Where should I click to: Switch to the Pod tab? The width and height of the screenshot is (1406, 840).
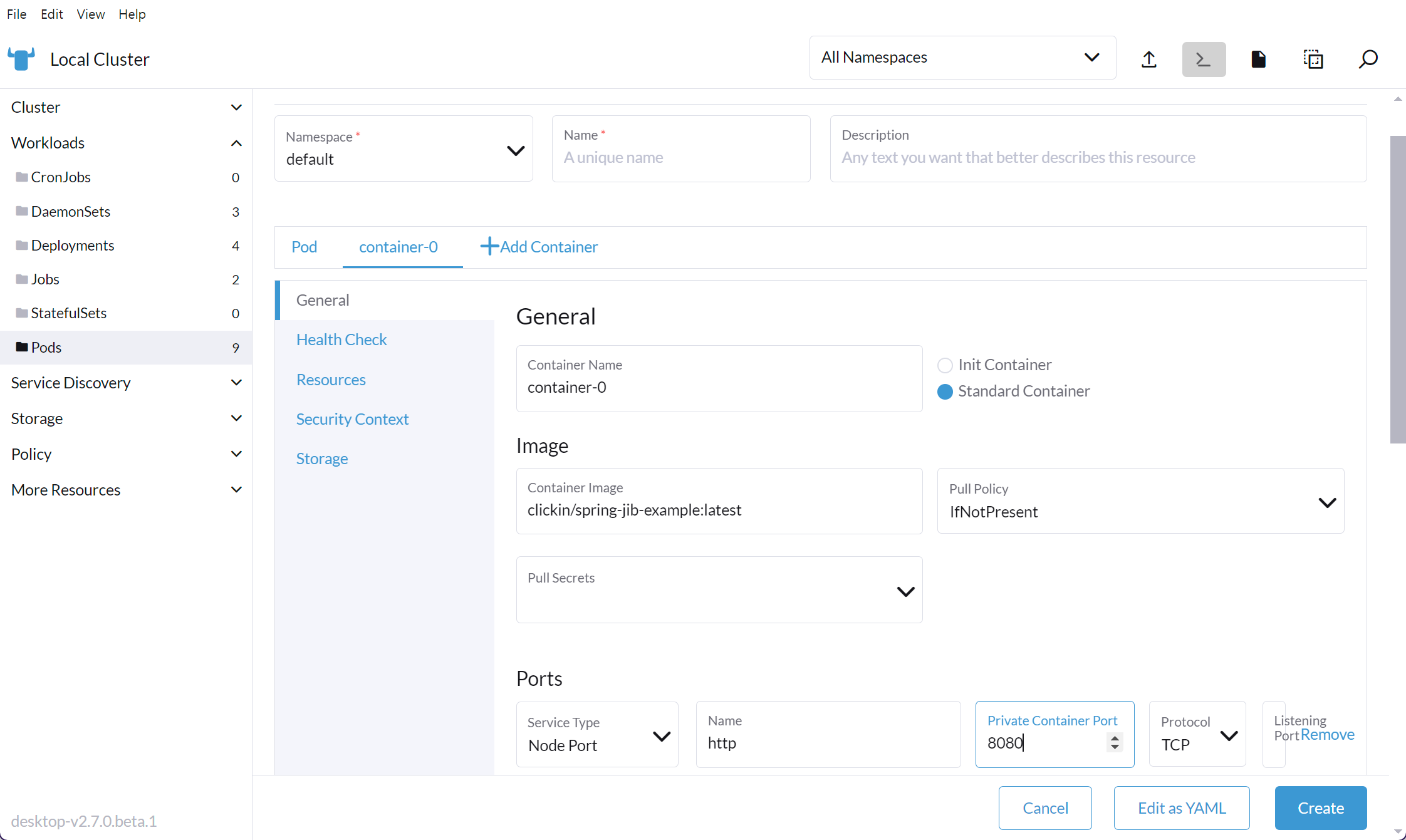tap(305, 247)
